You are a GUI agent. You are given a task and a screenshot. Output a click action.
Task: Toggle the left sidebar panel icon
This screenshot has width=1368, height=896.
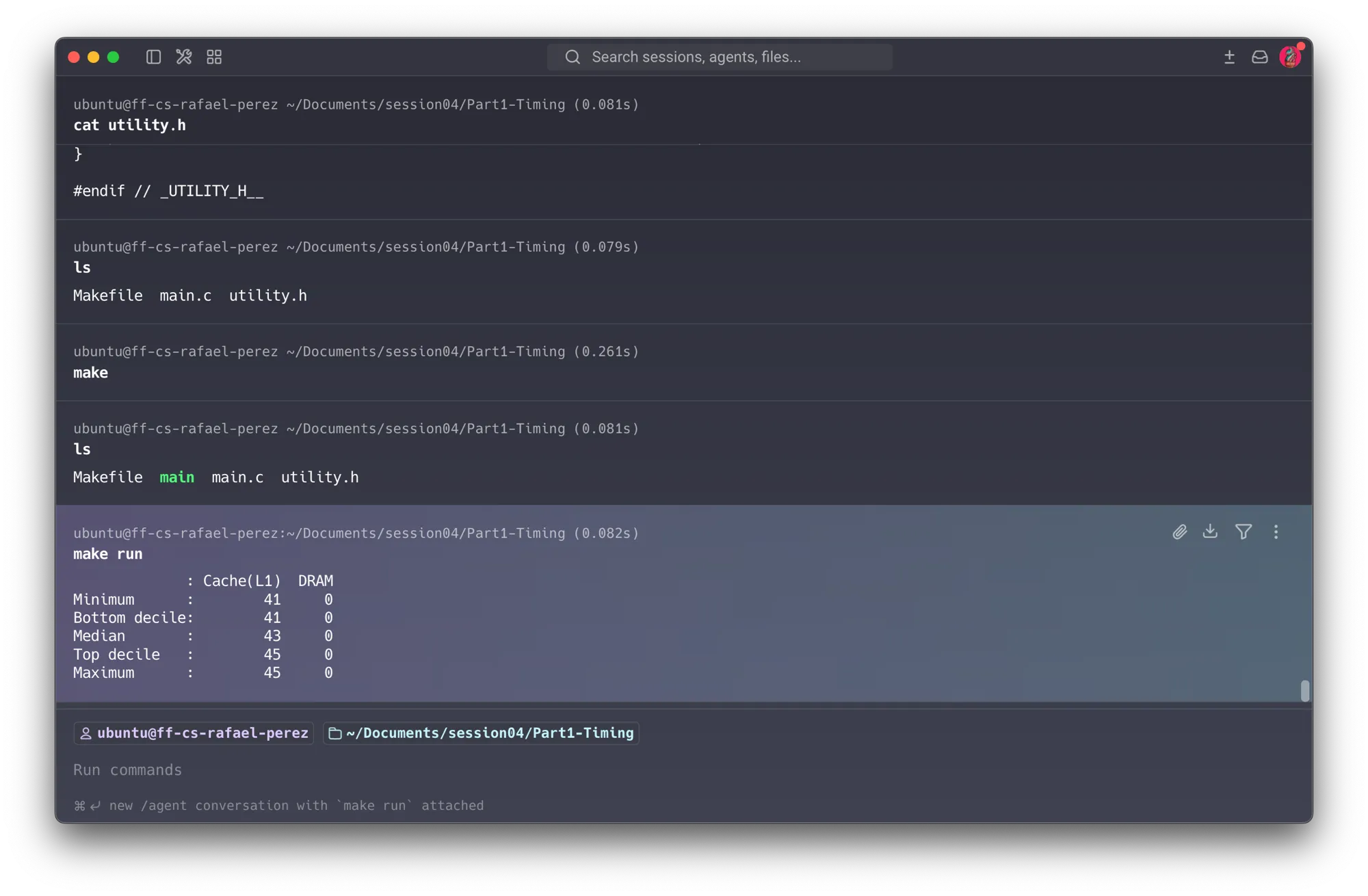pos(153,57)
